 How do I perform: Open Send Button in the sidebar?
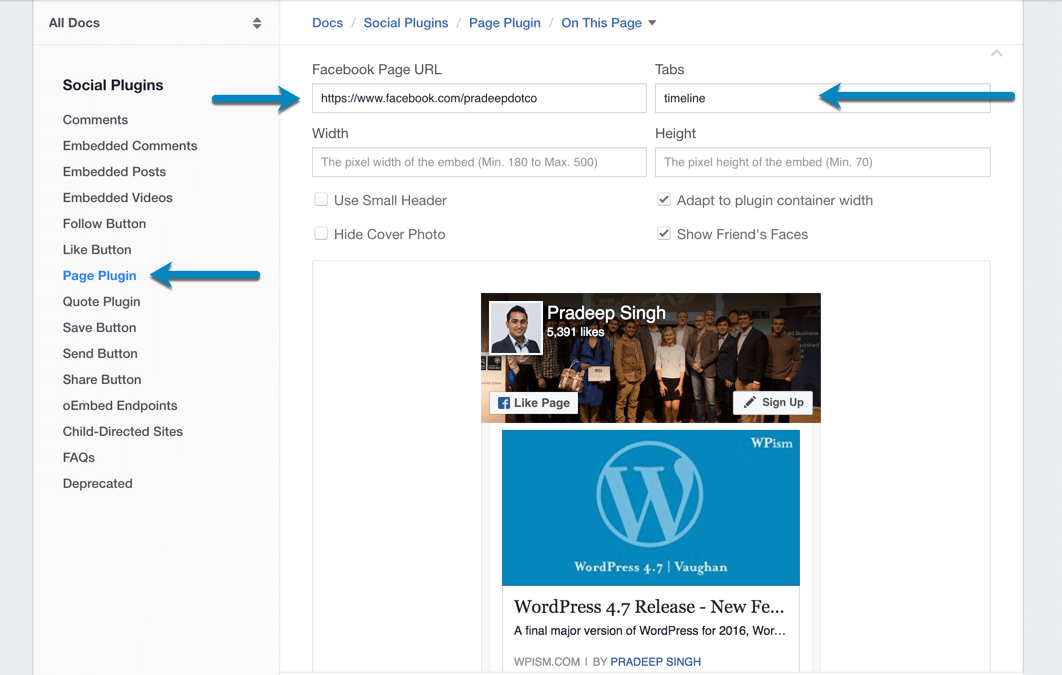pyautogui.click(x=100, y=353)
